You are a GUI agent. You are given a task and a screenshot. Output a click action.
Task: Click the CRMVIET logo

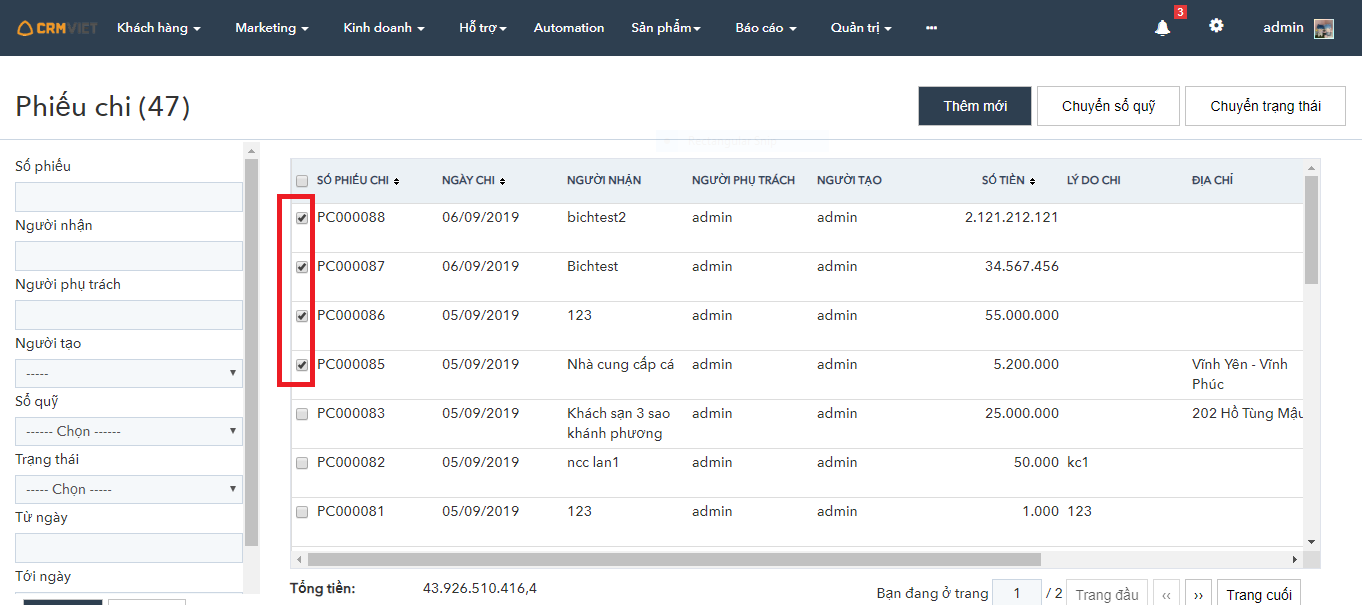57,28
